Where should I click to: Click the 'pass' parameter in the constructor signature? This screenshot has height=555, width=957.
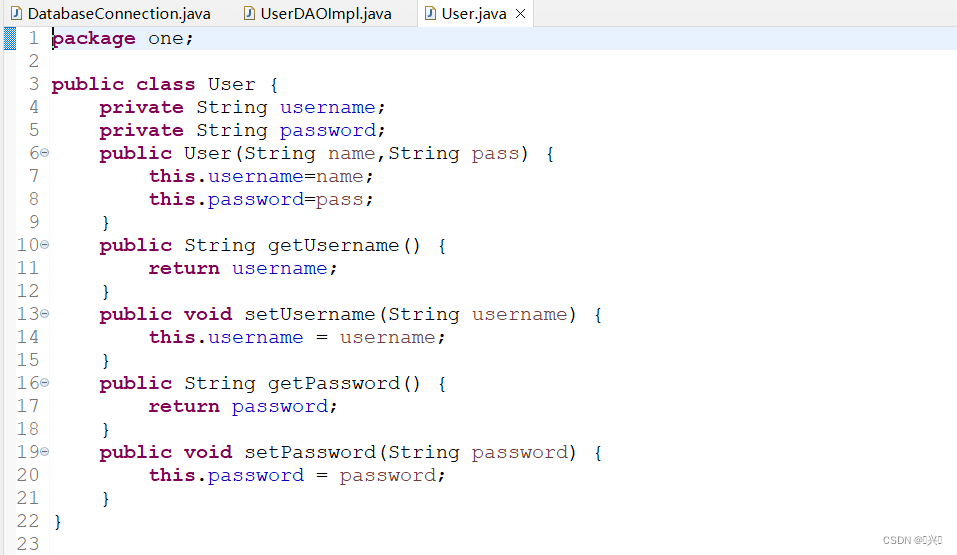pyautogui.click(x=496, y=154)
